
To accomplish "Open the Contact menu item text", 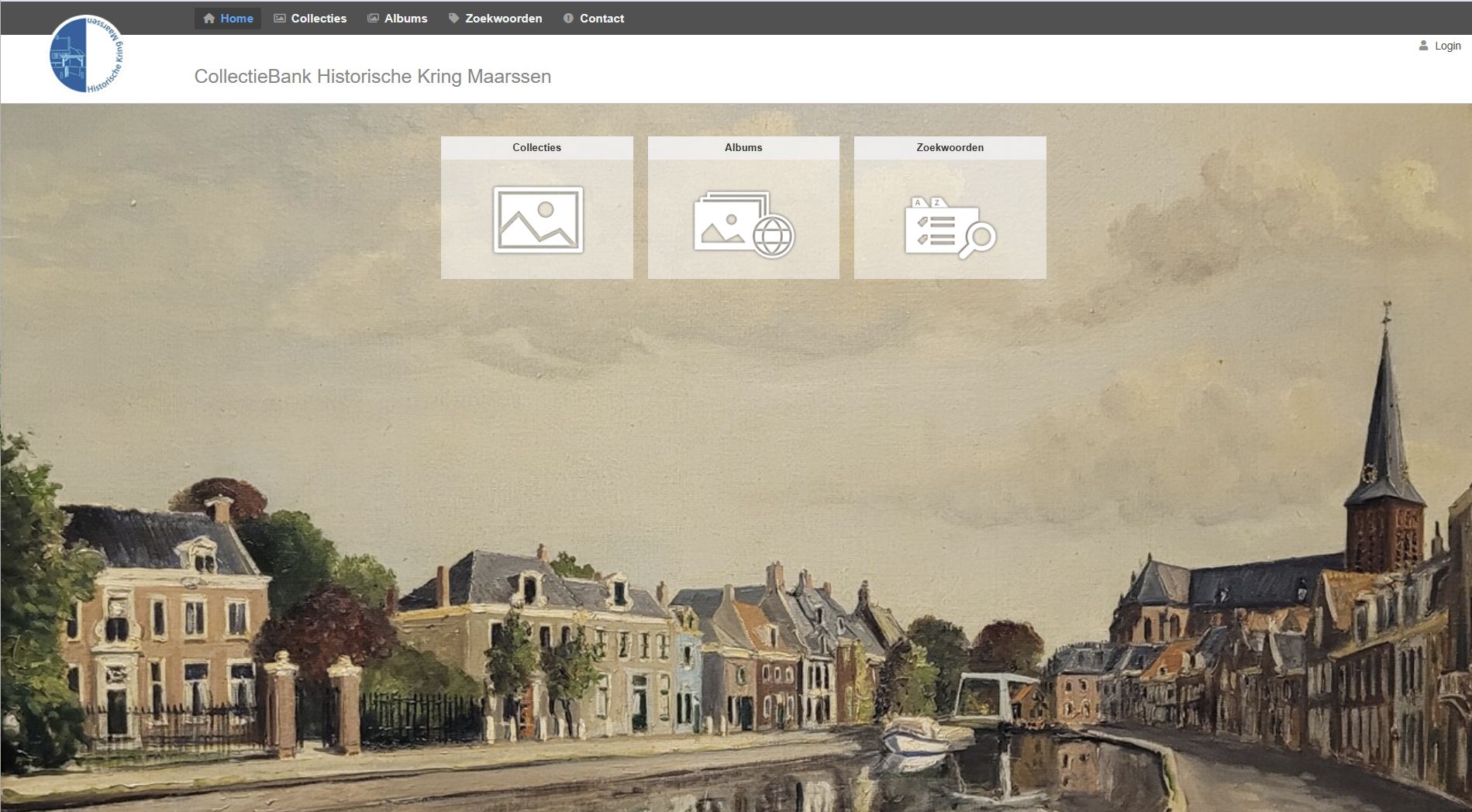I will click(602, 19).
